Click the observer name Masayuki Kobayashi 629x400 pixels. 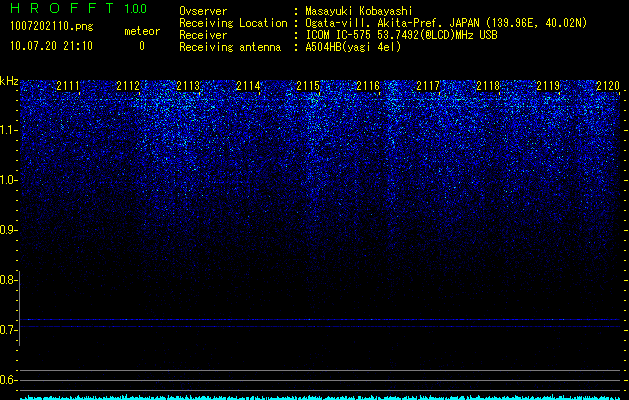[359, 11]
